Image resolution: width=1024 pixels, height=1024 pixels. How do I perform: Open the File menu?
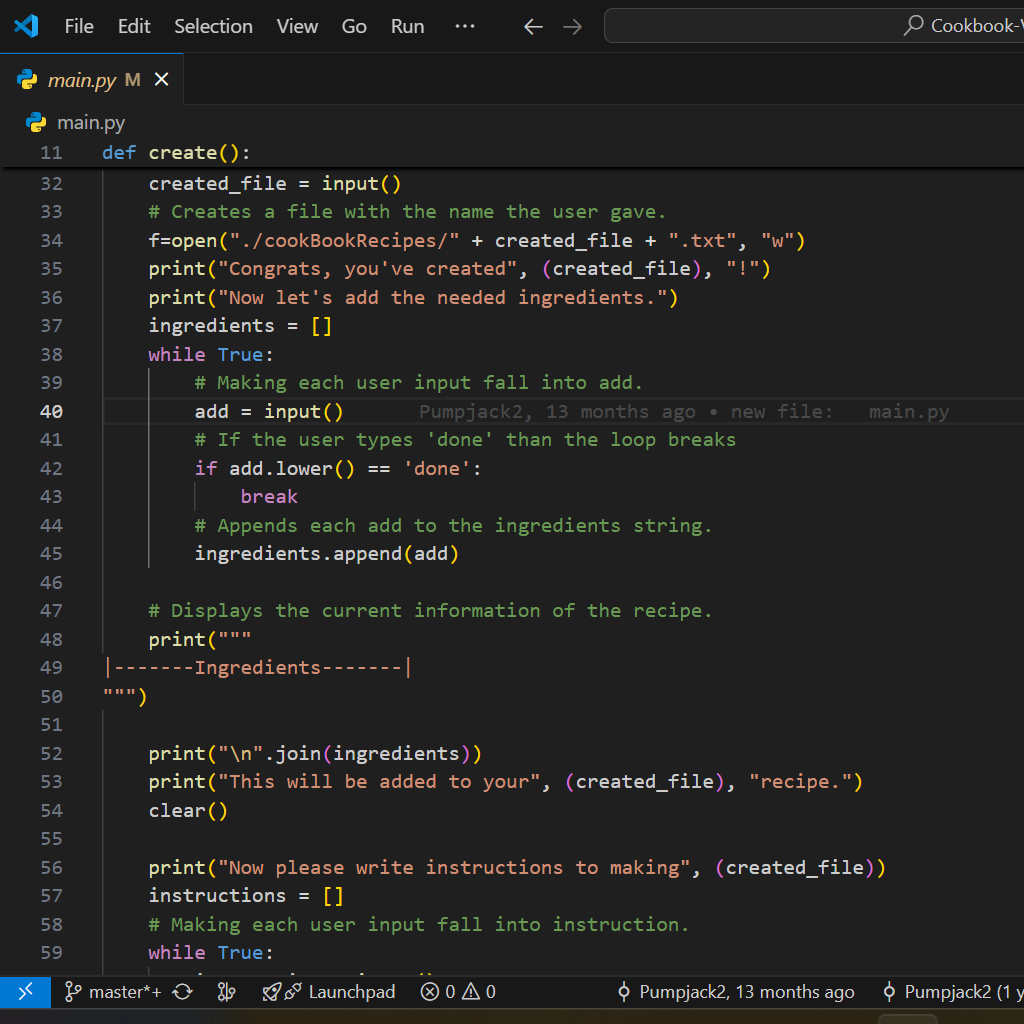79,26
